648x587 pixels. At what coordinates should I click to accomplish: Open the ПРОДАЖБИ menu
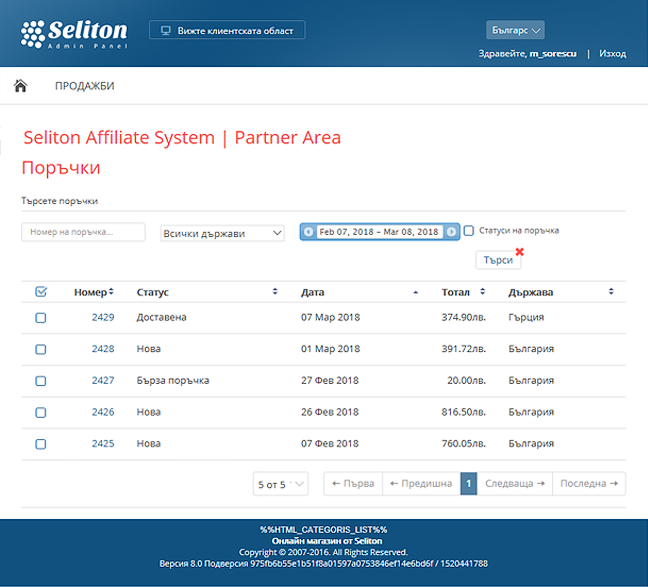click(x=84, y=86)
